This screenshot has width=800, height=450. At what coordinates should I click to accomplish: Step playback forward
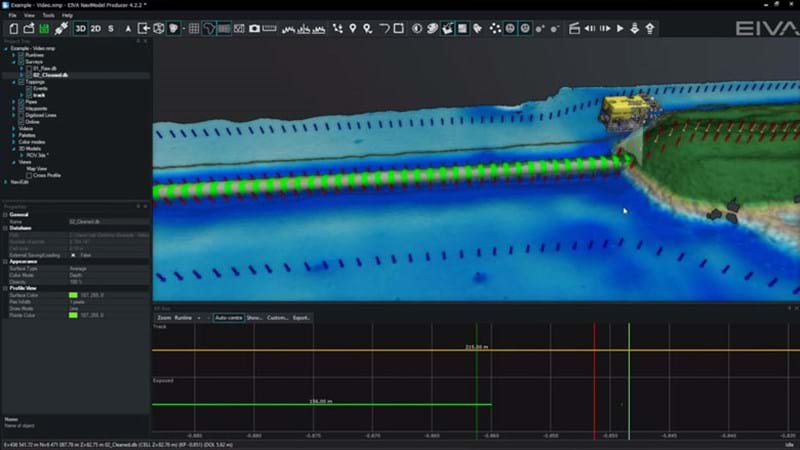(x=605, y=29)
